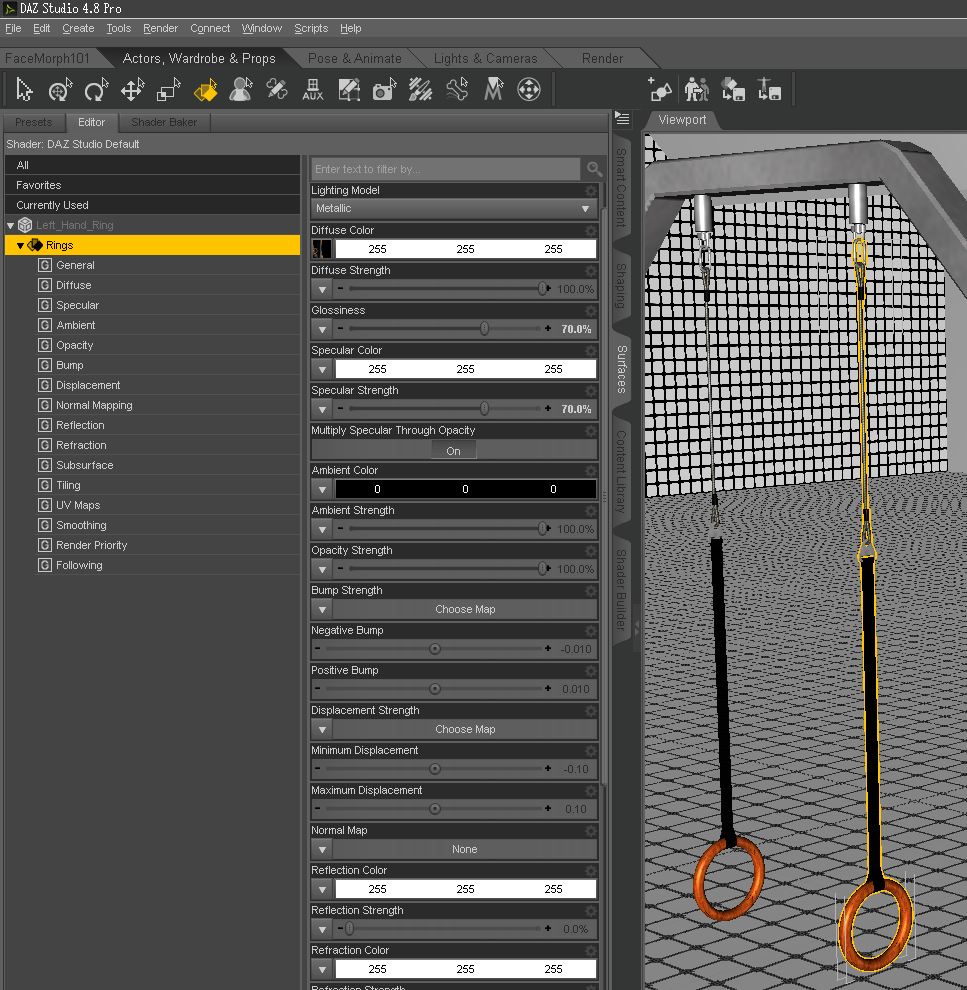
Task: Open the Viewport tab
Action: 682,120
